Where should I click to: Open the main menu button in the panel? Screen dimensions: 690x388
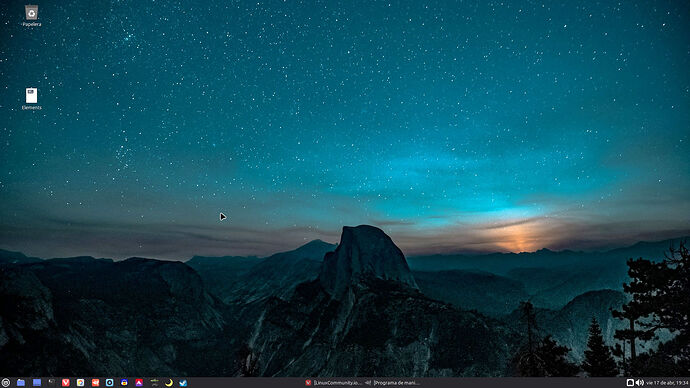click(x=5, y=383)
